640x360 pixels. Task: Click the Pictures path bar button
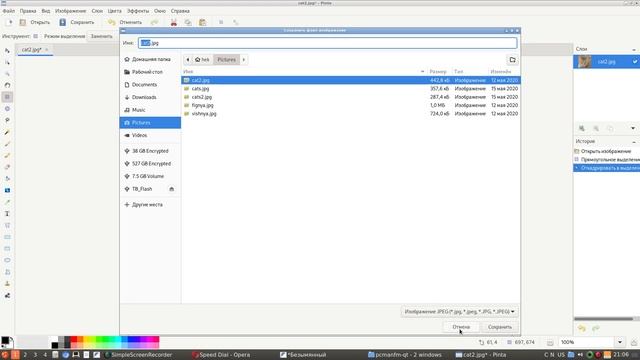[227, 60]
